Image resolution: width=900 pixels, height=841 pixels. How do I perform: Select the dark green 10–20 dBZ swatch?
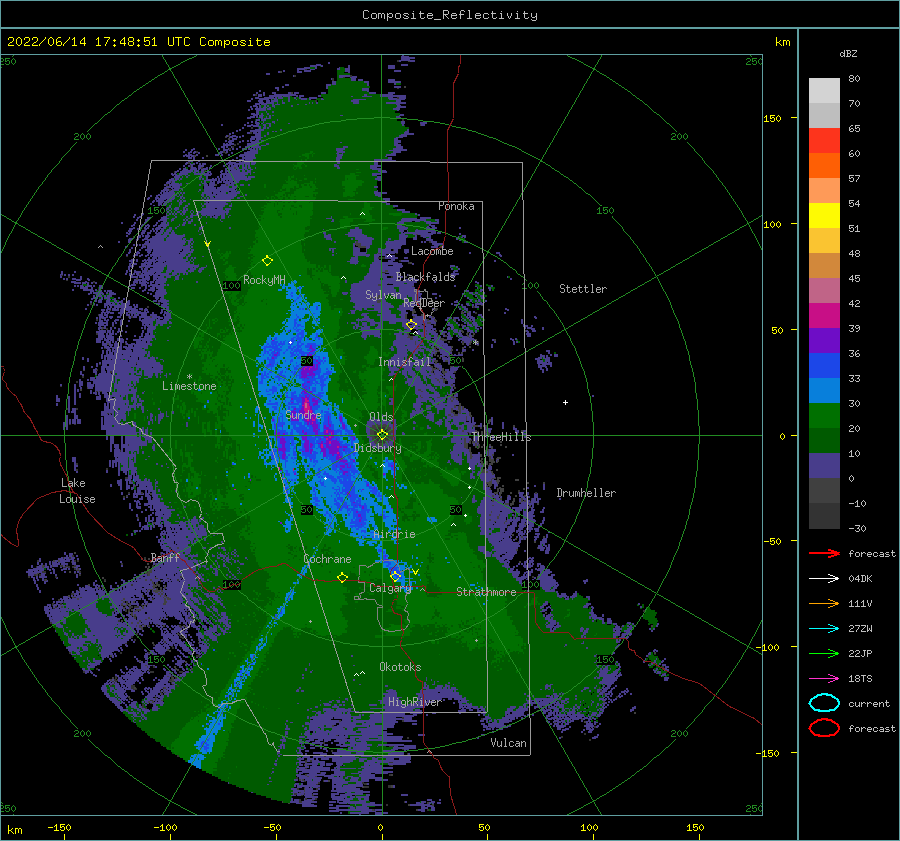[x=824, y=440]
